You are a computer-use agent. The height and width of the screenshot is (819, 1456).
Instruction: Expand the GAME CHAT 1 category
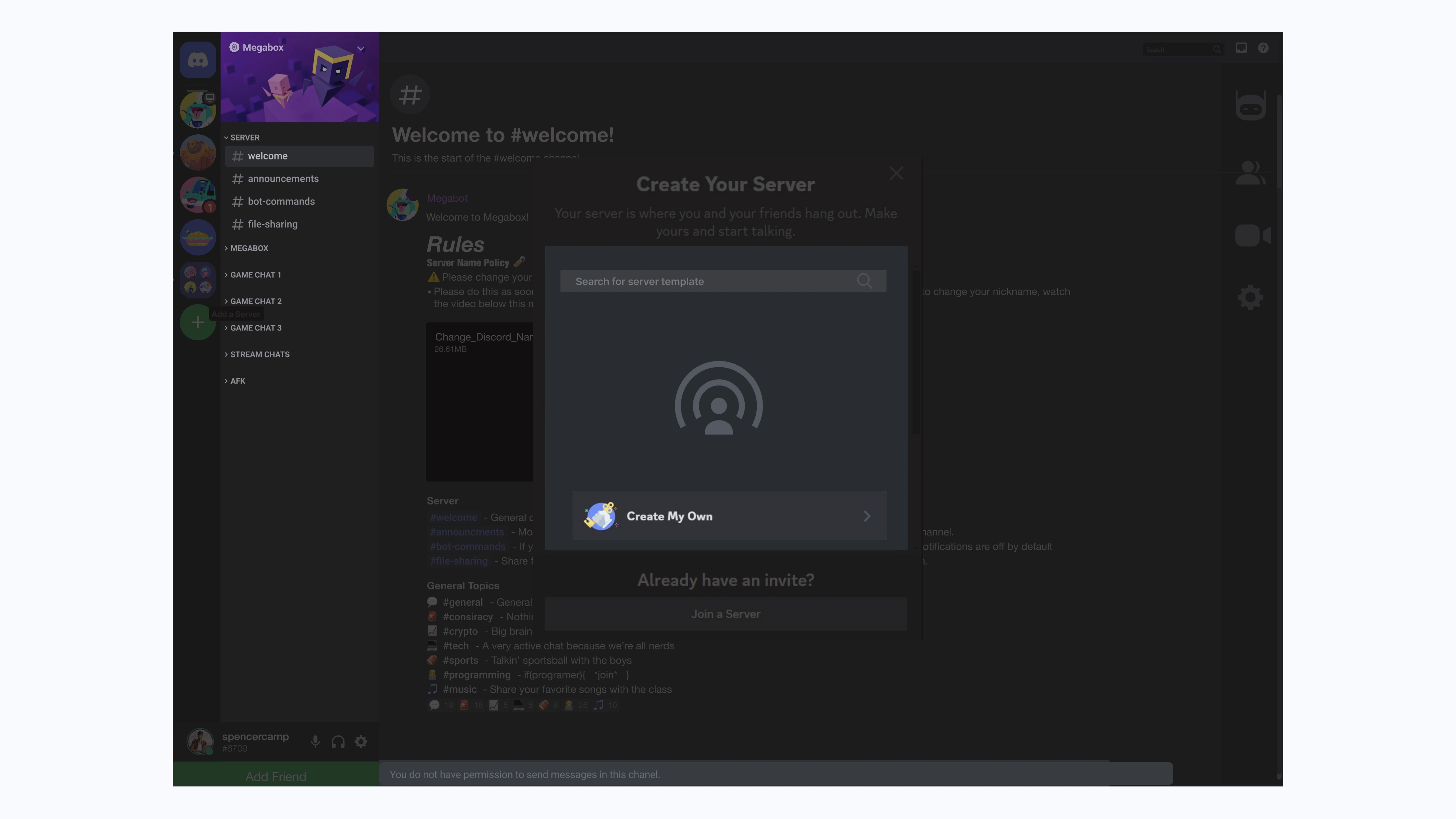[x=256, y=275]
